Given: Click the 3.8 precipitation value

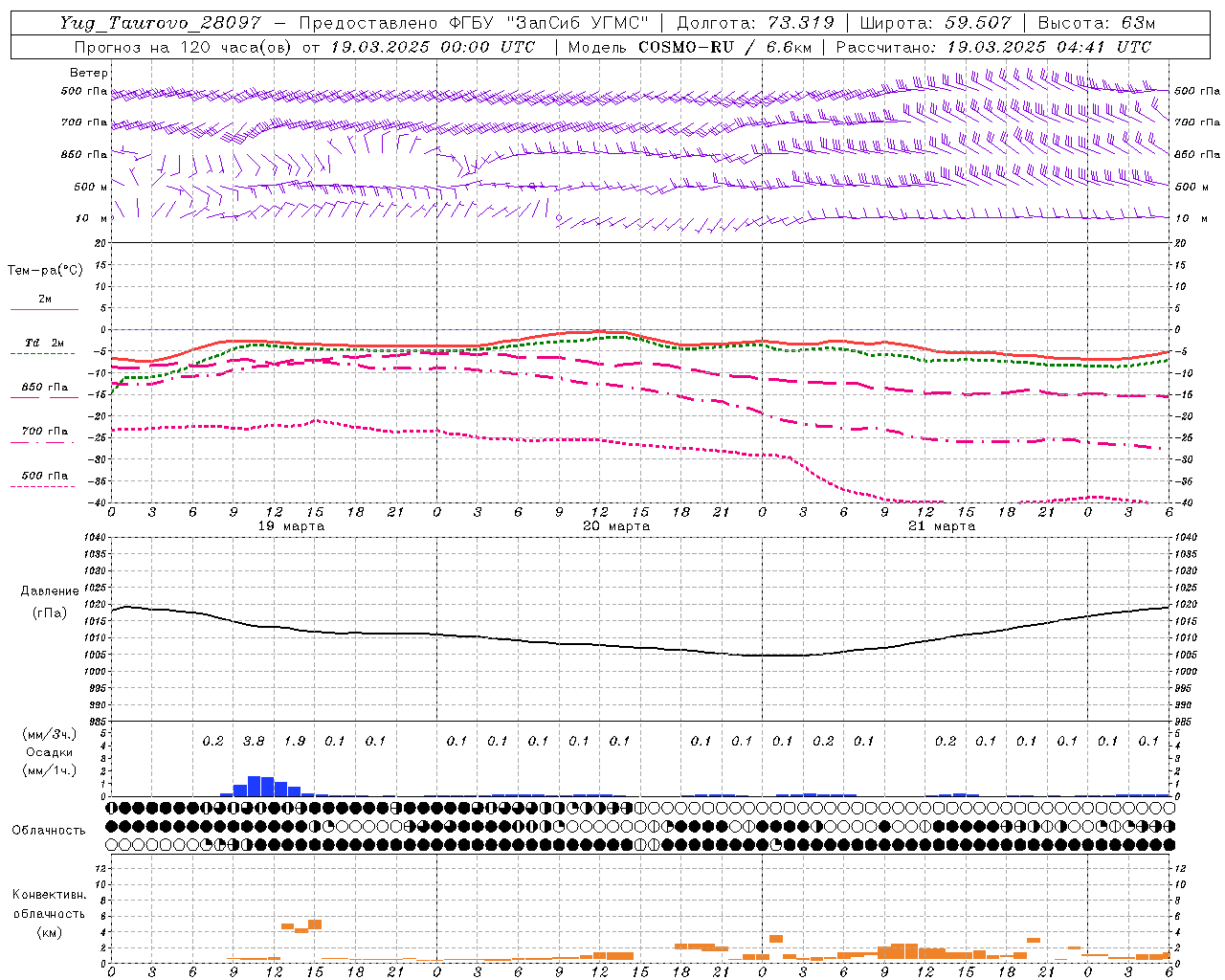Looking at the screenshot, I should point(254,741).
